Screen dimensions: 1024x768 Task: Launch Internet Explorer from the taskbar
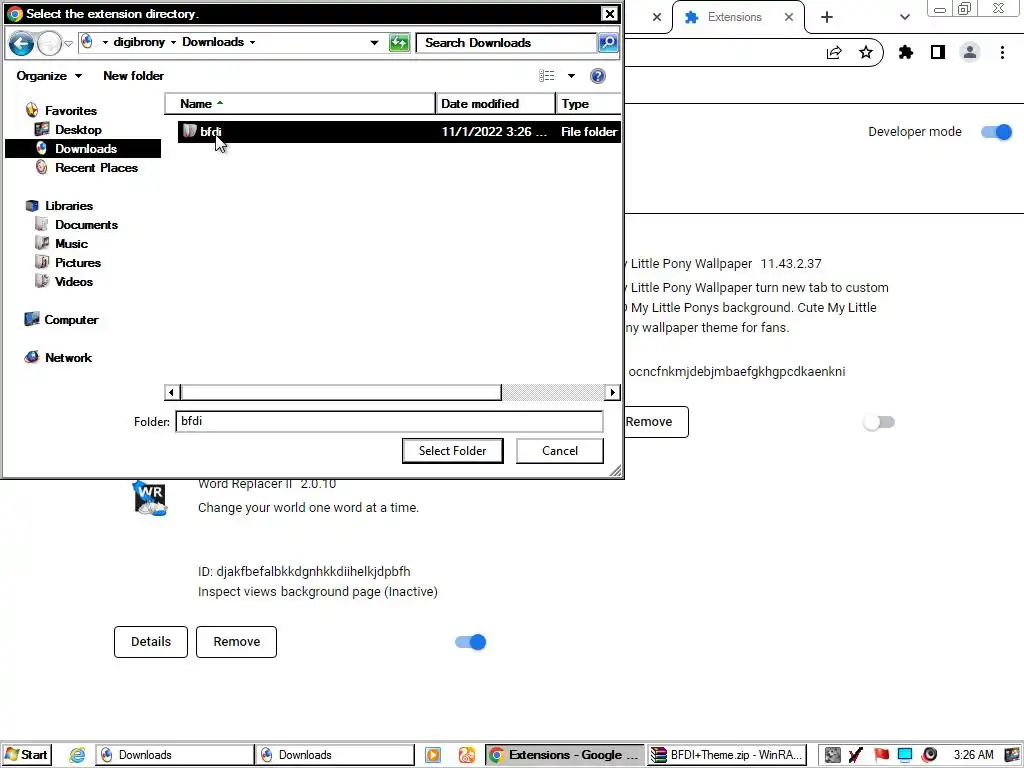(x=77, y=755)
